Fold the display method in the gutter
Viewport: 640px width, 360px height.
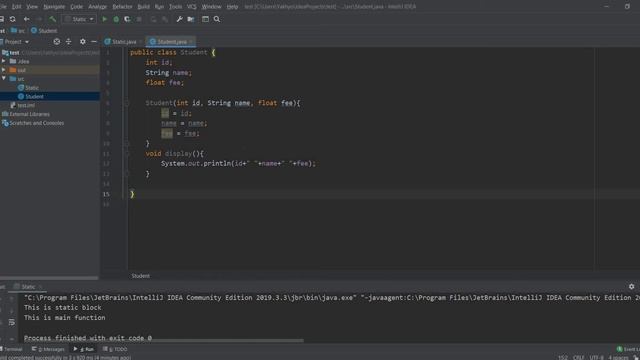(x=127, y=153)
